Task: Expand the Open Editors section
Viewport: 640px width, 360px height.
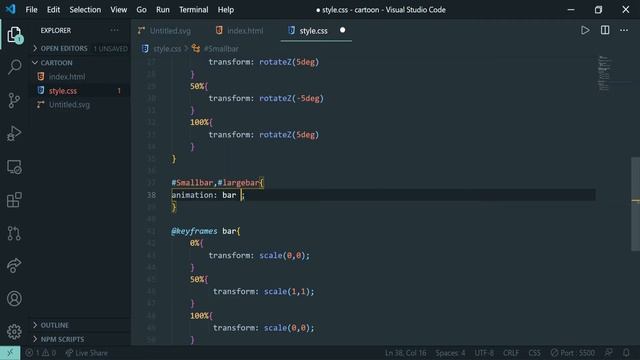Action: (80, 49)
